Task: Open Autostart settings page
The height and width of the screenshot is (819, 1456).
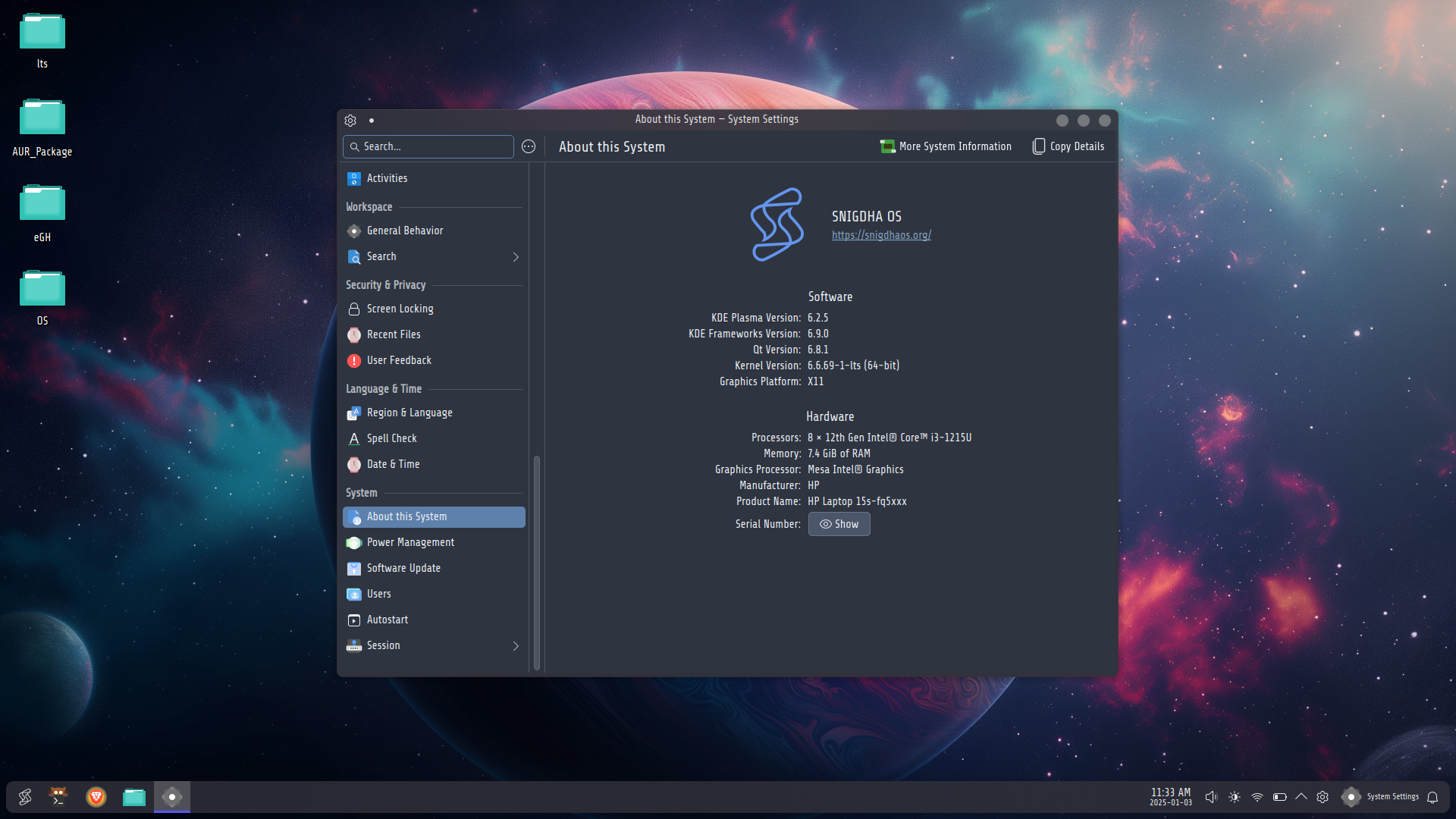Action: 433,620
